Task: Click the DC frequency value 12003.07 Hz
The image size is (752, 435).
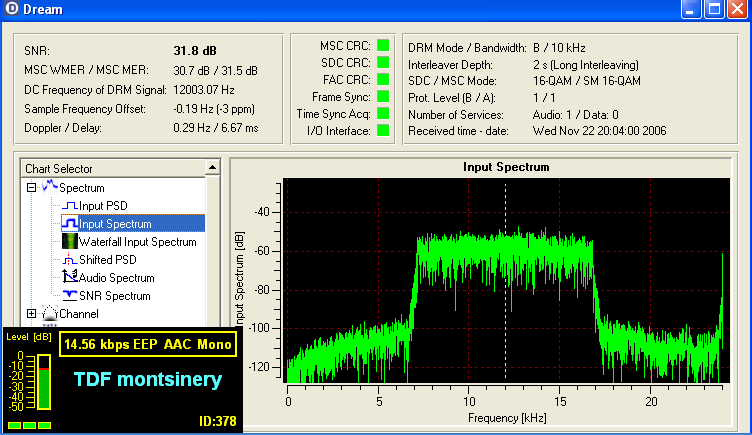Action: pos(204,90)
